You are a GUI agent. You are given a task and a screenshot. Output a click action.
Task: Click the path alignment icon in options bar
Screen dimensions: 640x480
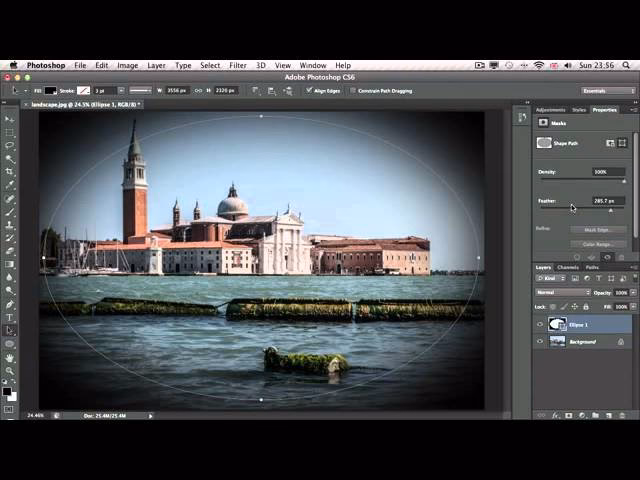(x=271, y=91)
